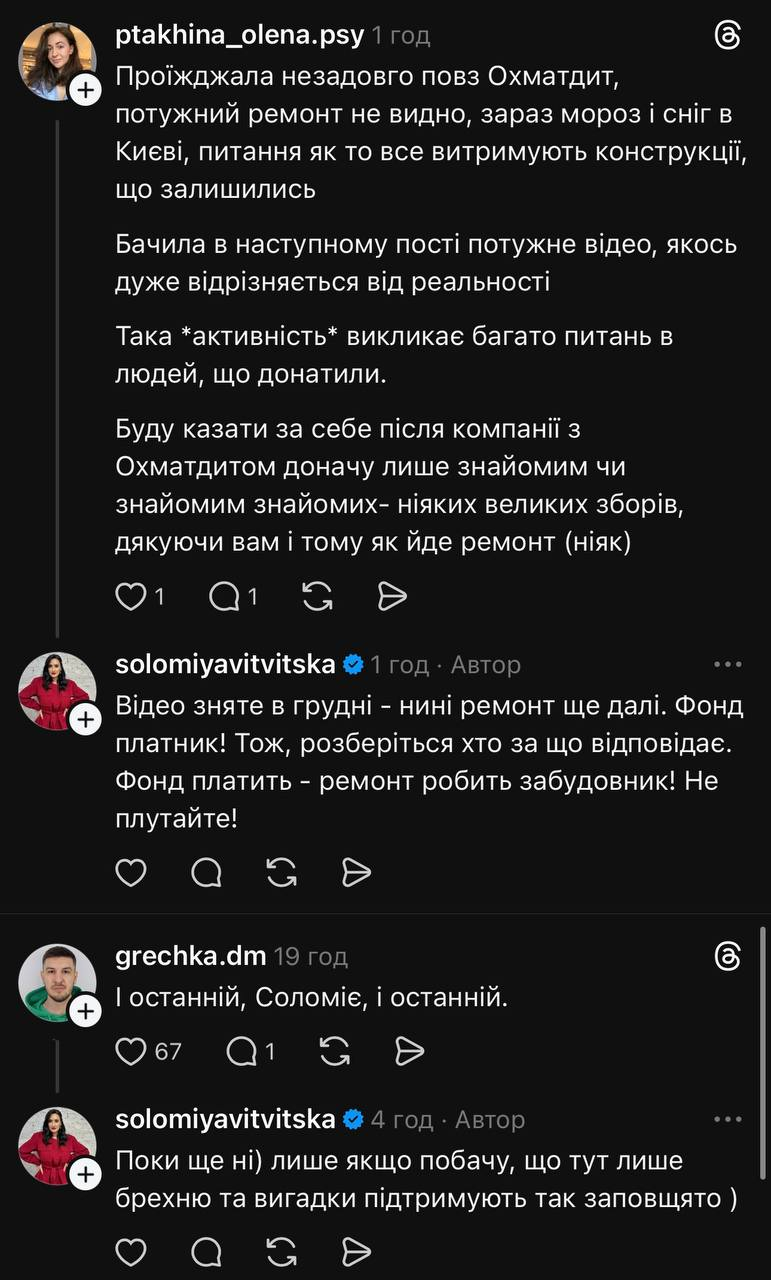The width and height of the screenshot is (771, 1280).
Task: Follow grechka.dm via avatar plus badge
Action: (87, 1012)
